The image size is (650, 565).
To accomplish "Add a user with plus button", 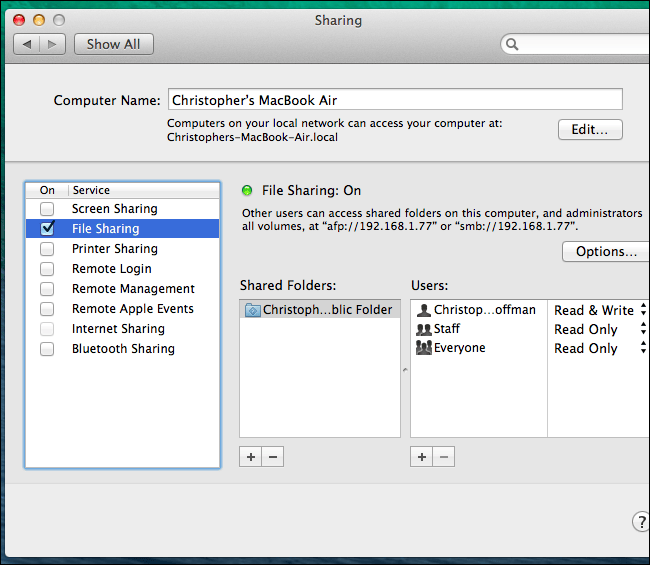I will click(x=422, y=457).
